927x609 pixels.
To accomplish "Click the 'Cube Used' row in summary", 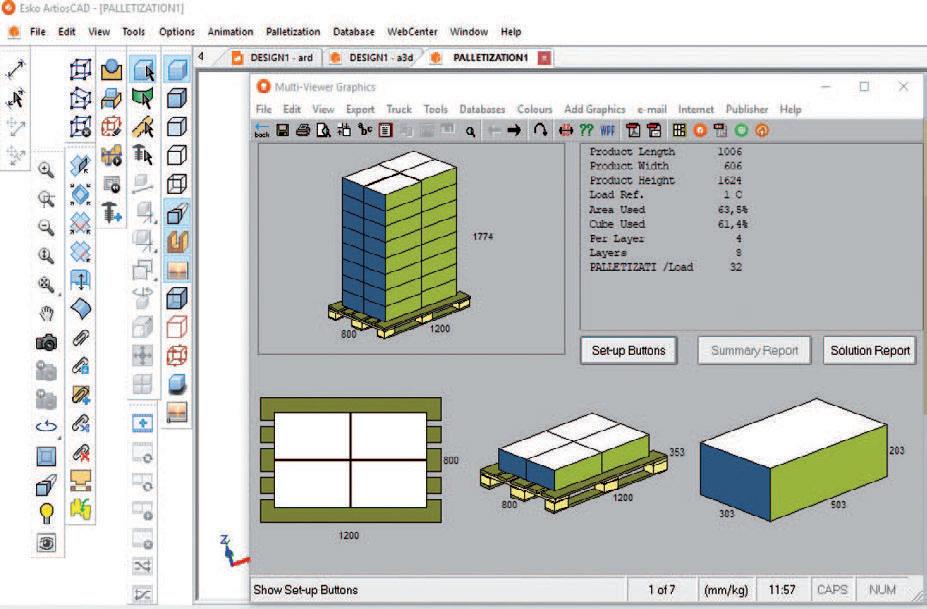I will (668, 224).
